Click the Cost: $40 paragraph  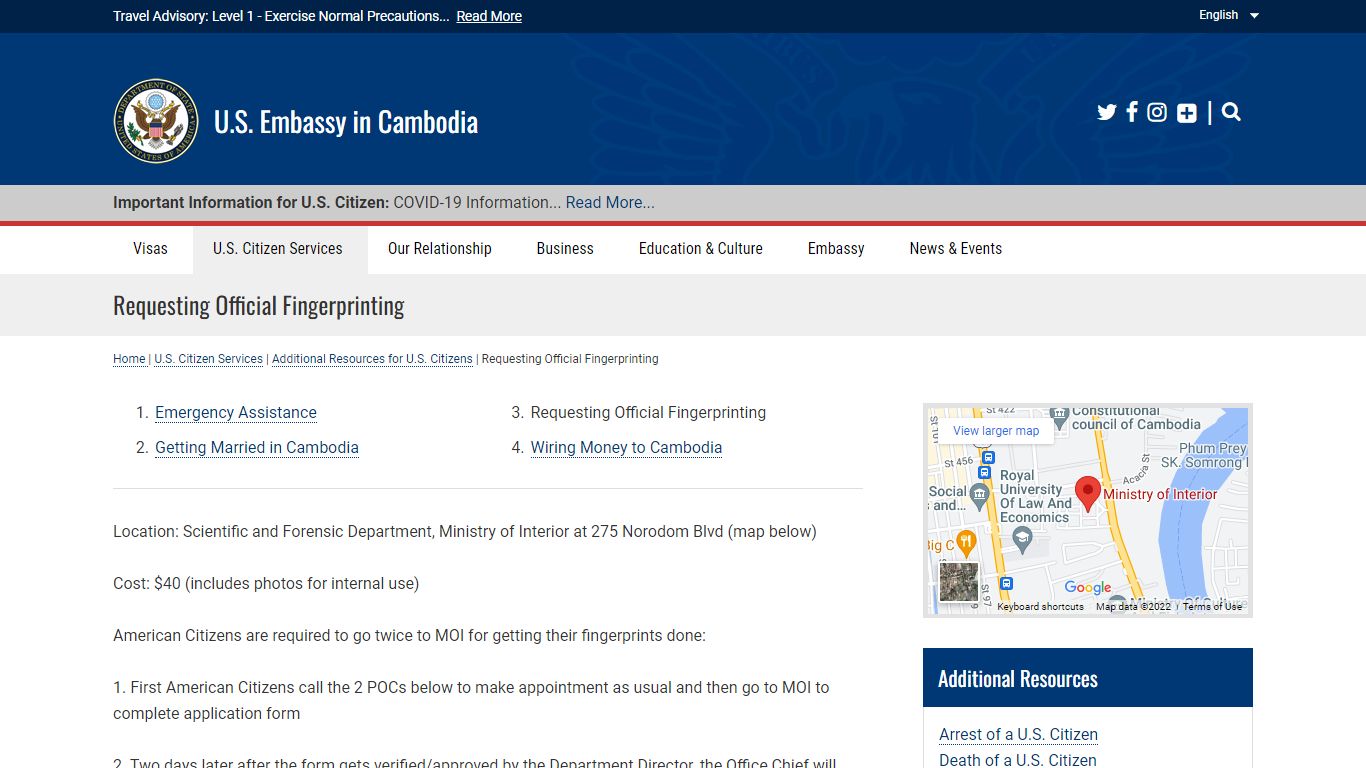266,583
